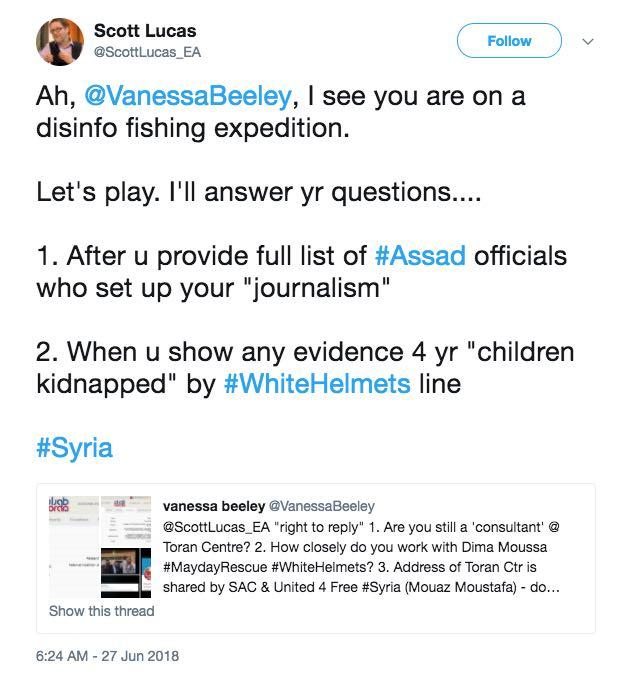Click the @ScottLucas_EA handle below the name
Screen dimensions: 631x674
pos(152,52)
